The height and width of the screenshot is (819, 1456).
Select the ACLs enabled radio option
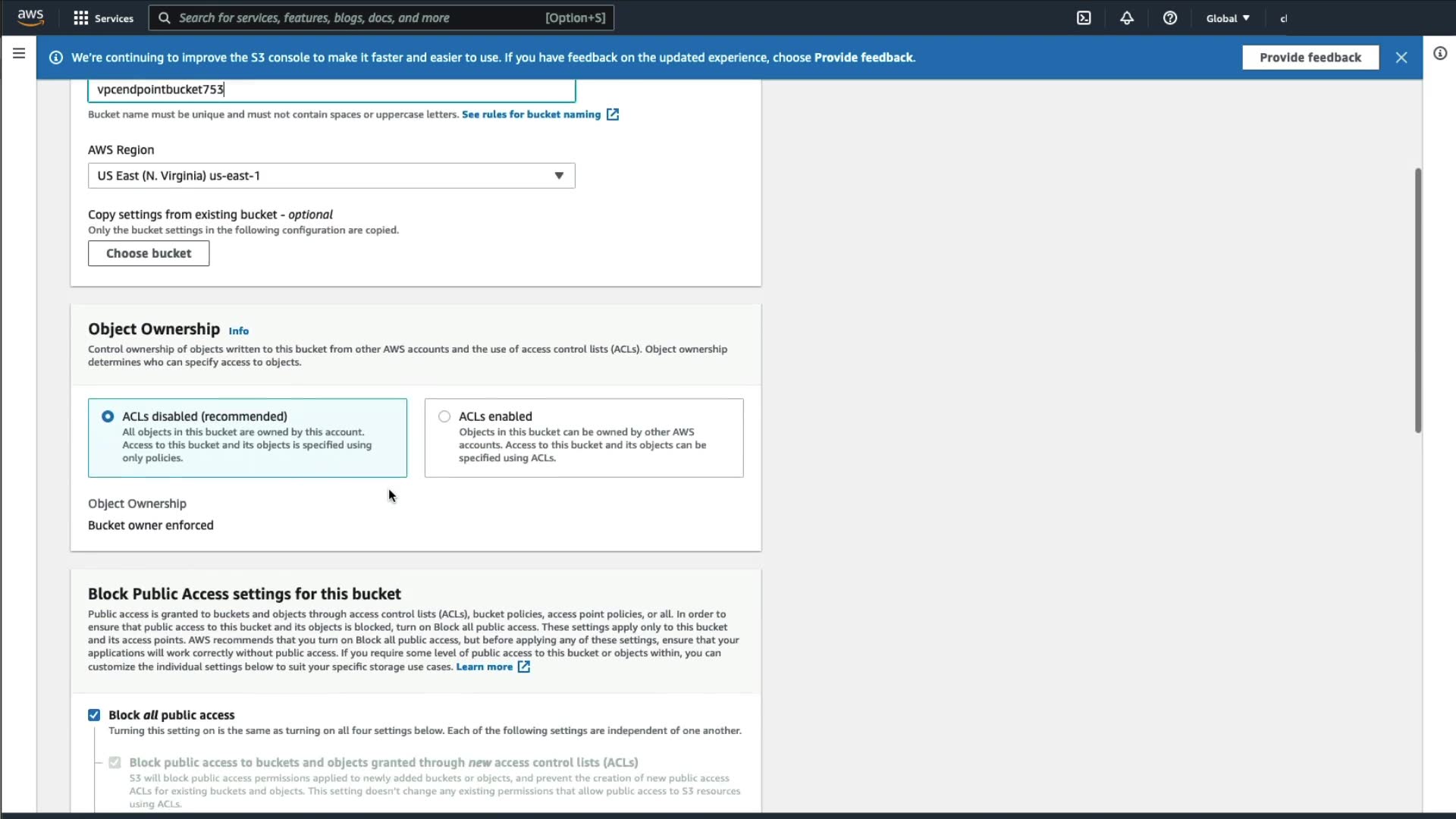[x=444, y=416]
